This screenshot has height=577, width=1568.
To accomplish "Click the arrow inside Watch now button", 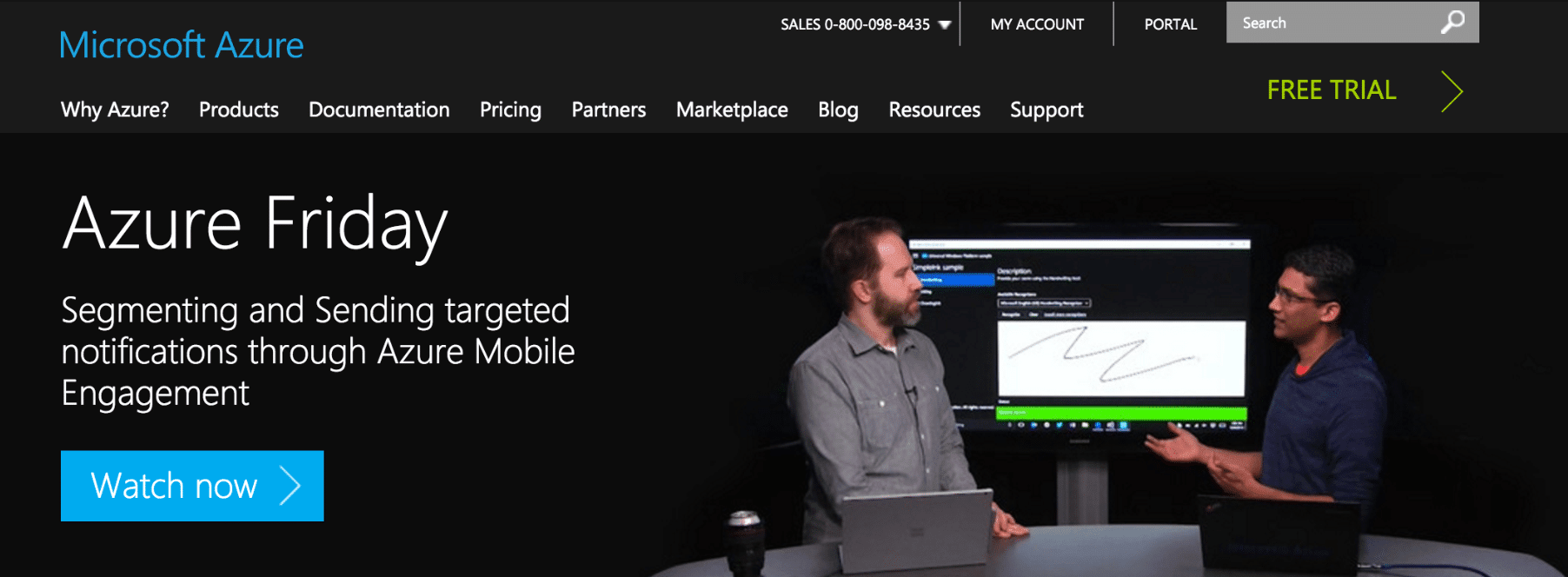I will click(290, 486).
